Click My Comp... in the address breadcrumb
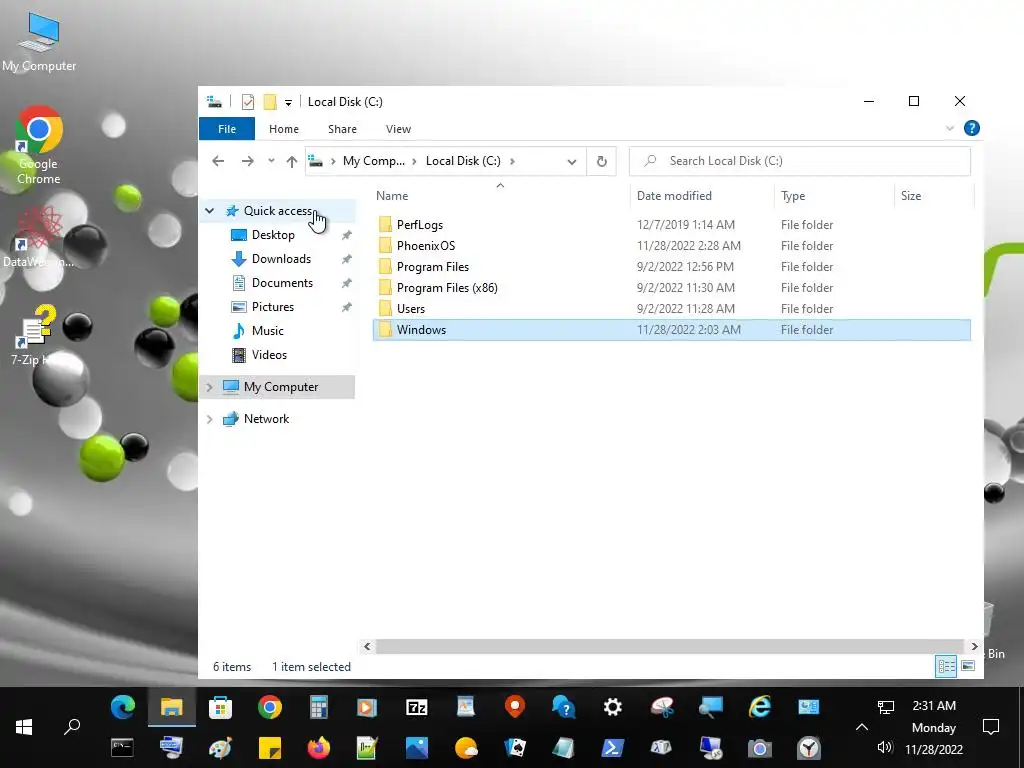Screen dimensions: 1024x768 tap(374, 161)
